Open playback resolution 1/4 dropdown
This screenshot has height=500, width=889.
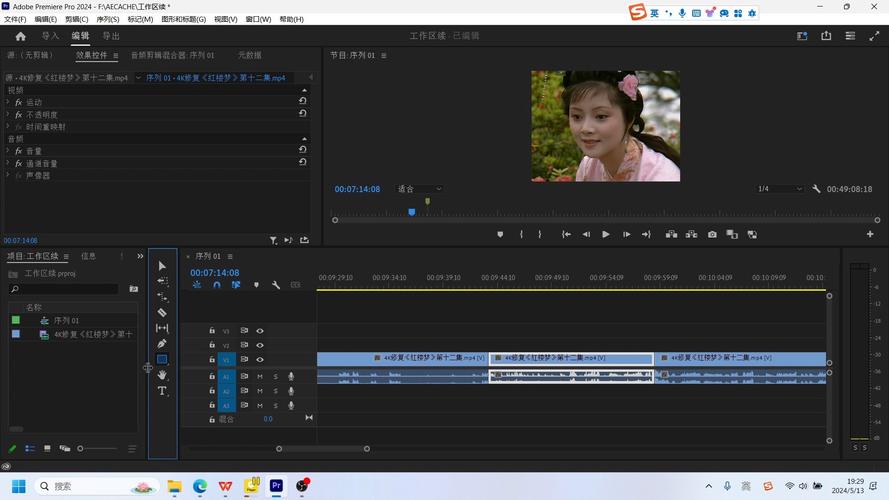pos(780,189)
